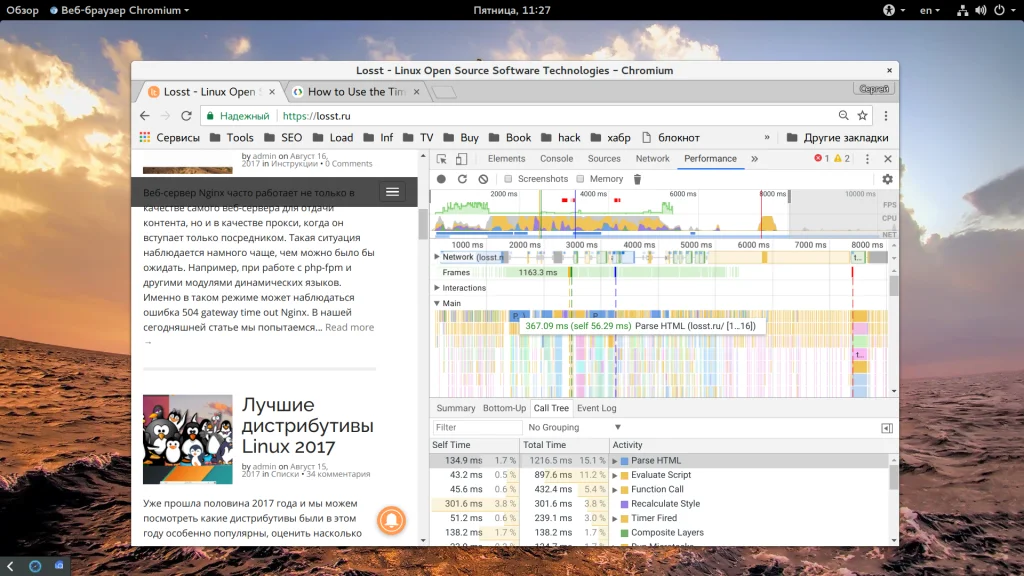Activate the inspect element picker
Screen dimensions: 1024x576
pyautogui.click(x=442, y=159)
